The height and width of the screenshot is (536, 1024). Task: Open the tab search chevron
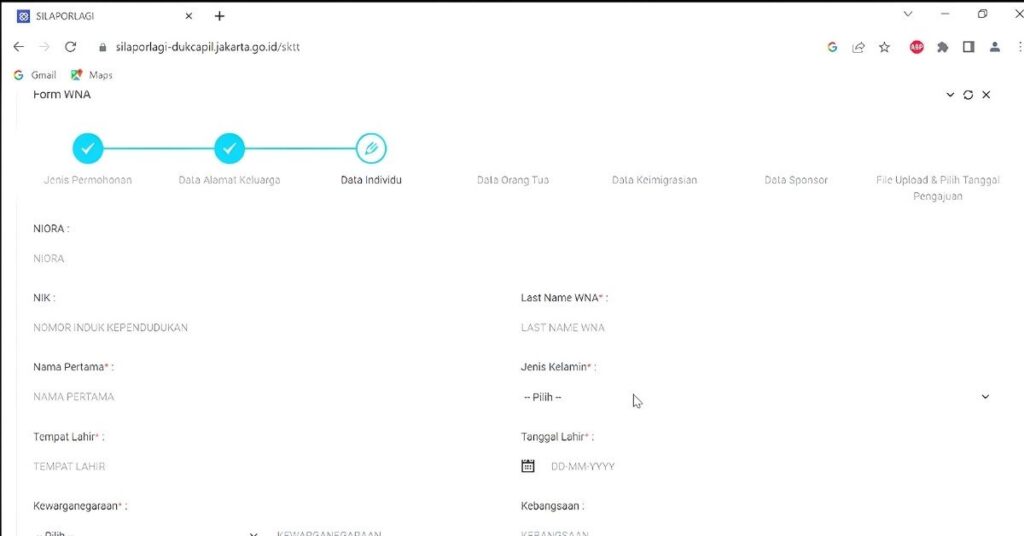click(x=908, y=14)
